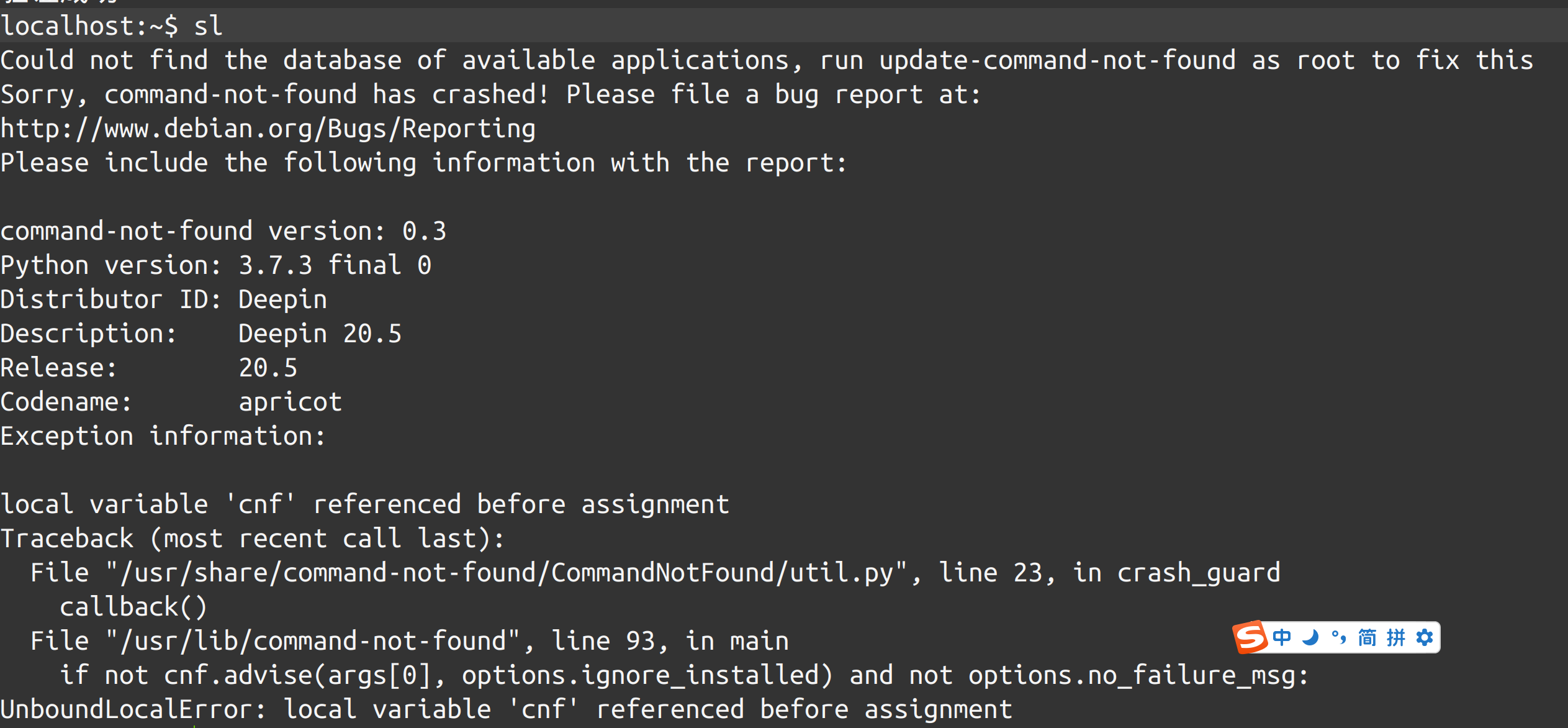
Task: Click the Codename 'apricot' value
Action: [290, 402]
